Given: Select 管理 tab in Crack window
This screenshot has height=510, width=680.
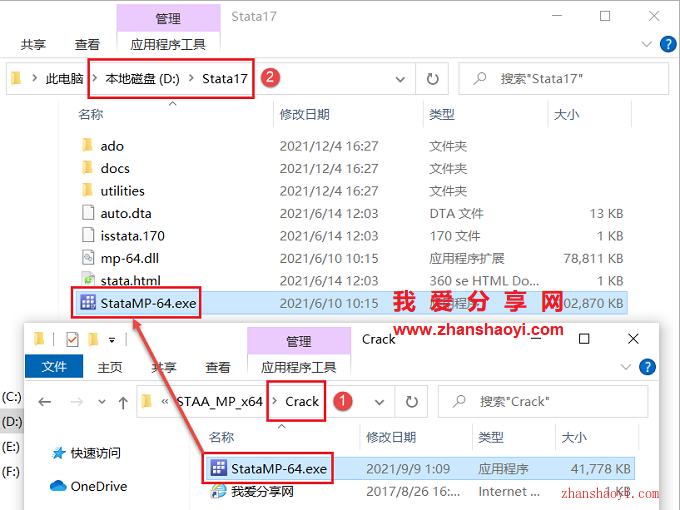Looking at the screenshot, I should pyautogui.click(x=299, y=341).
